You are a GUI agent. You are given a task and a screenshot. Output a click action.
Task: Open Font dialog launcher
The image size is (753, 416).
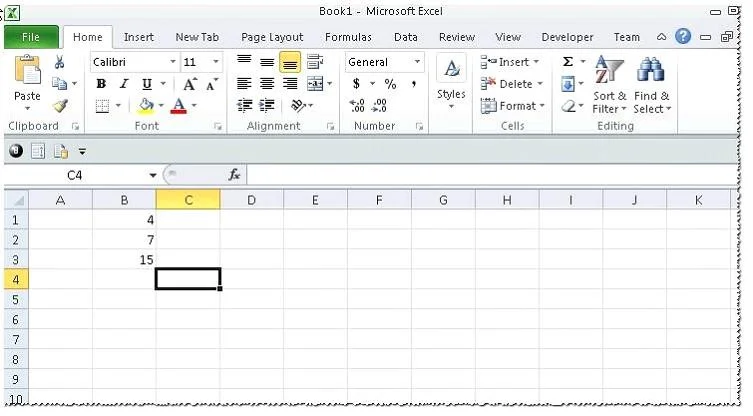218,126
